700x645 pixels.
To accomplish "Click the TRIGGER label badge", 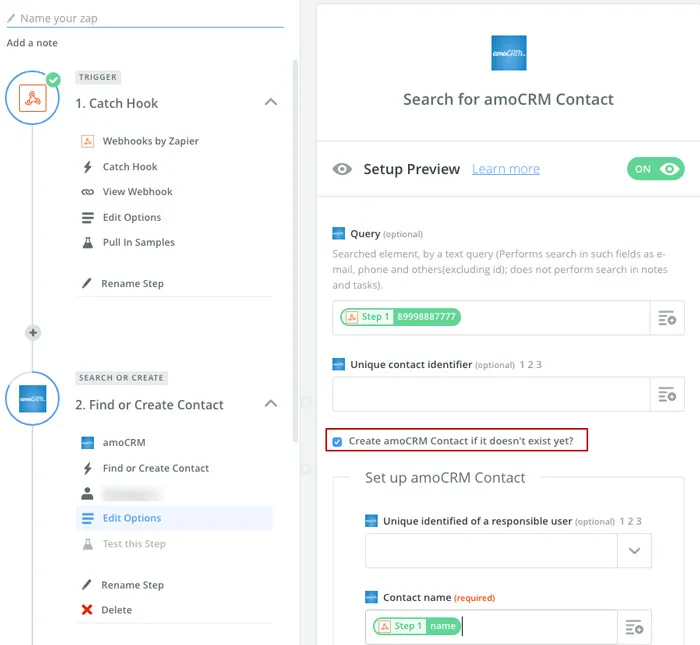I will (x=98, y=77).
